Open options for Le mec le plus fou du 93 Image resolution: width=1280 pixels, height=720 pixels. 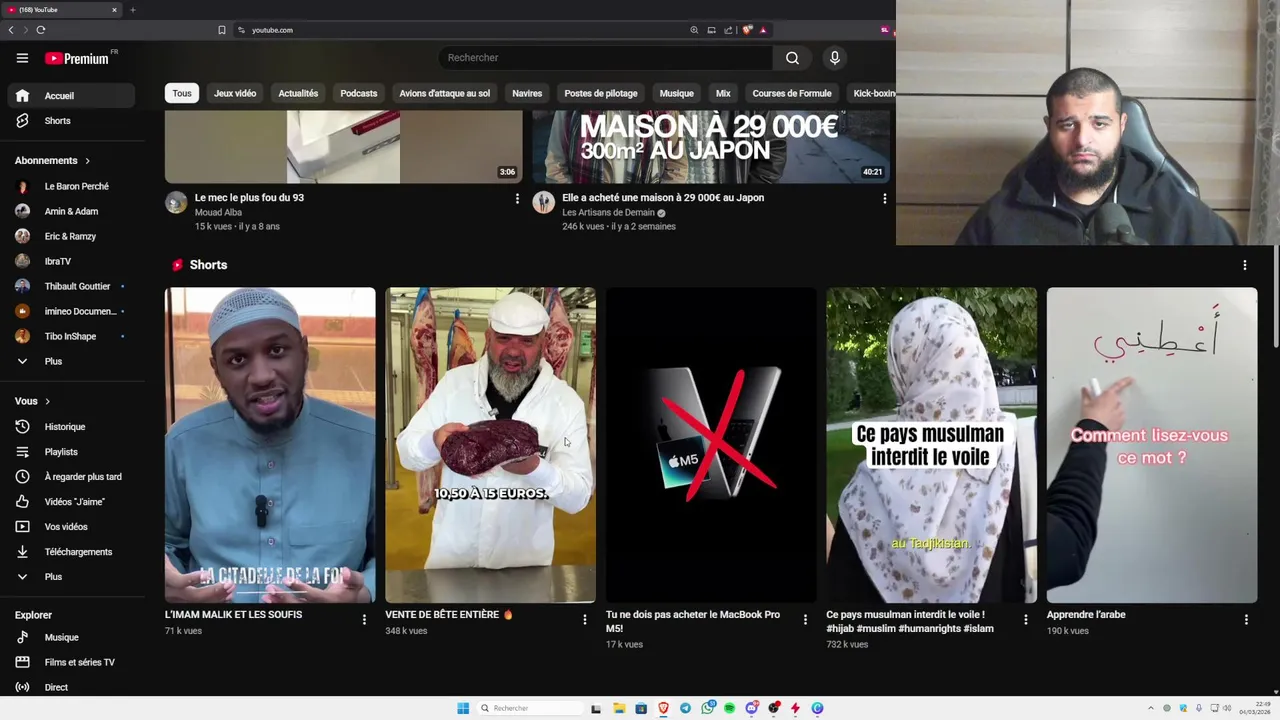coord(517,199)
